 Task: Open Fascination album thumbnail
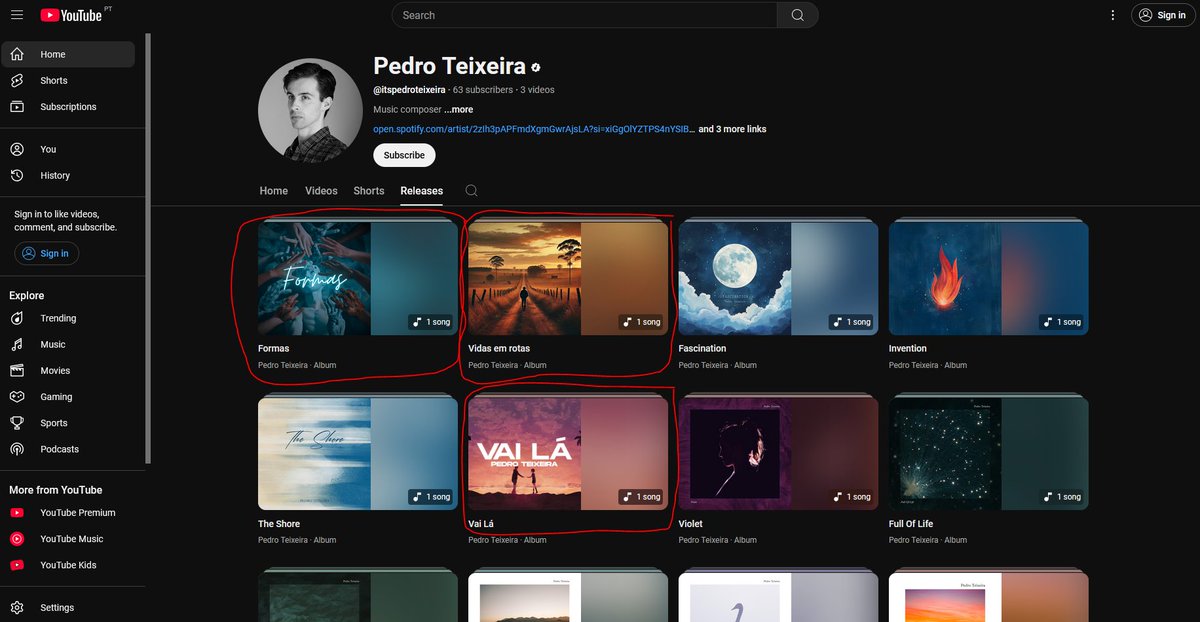(778, 278)
